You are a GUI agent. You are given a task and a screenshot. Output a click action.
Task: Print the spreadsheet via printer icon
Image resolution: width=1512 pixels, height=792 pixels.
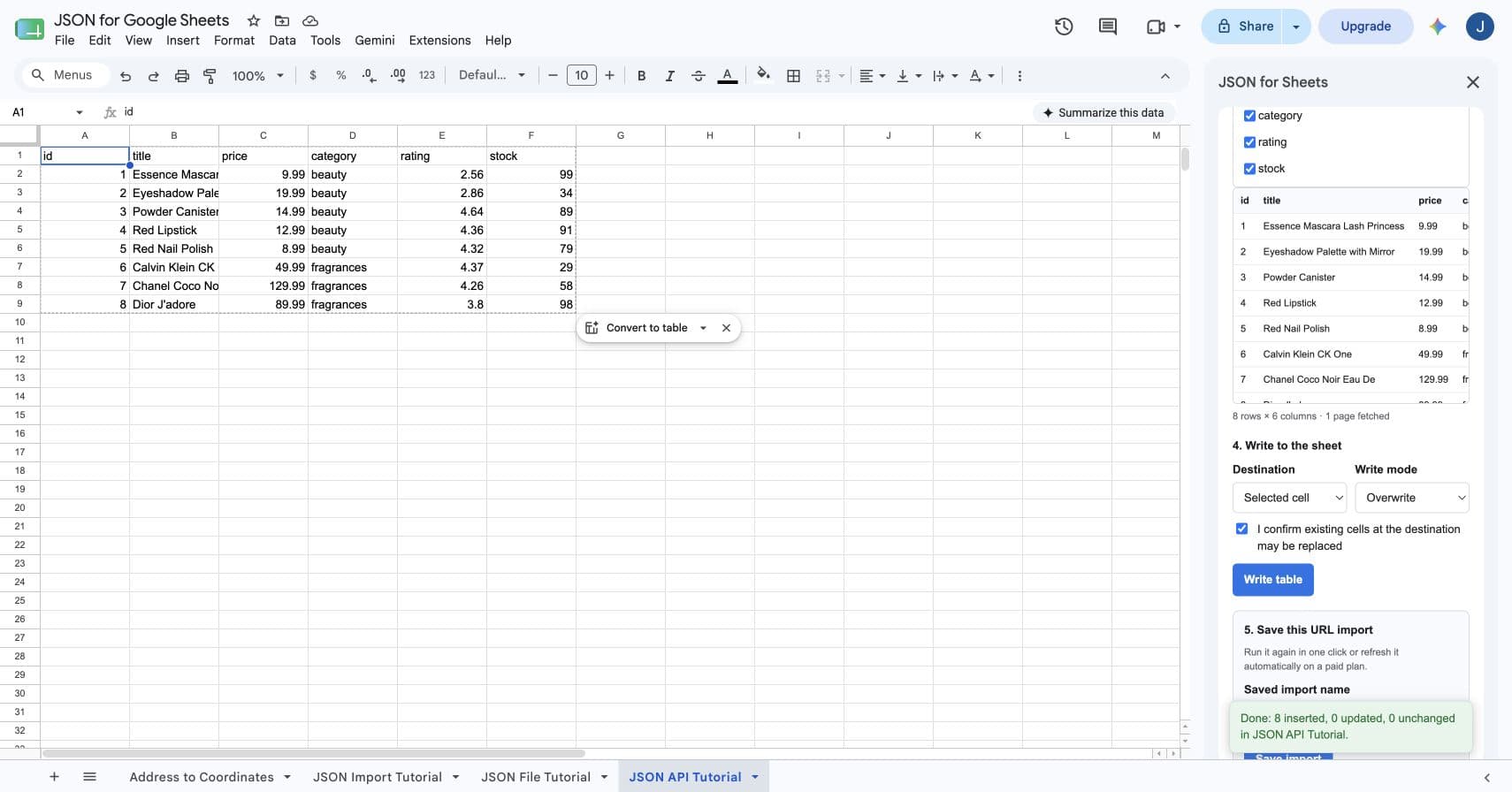coord(182,76)
